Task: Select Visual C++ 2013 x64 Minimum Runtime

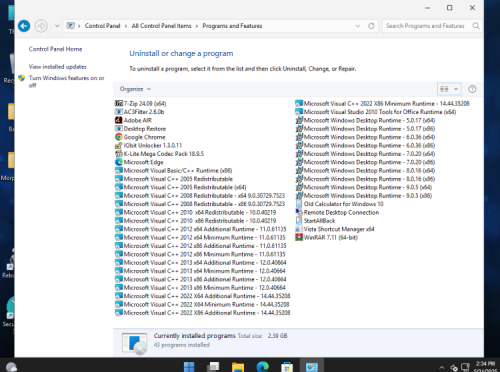Action: point(200,271)
